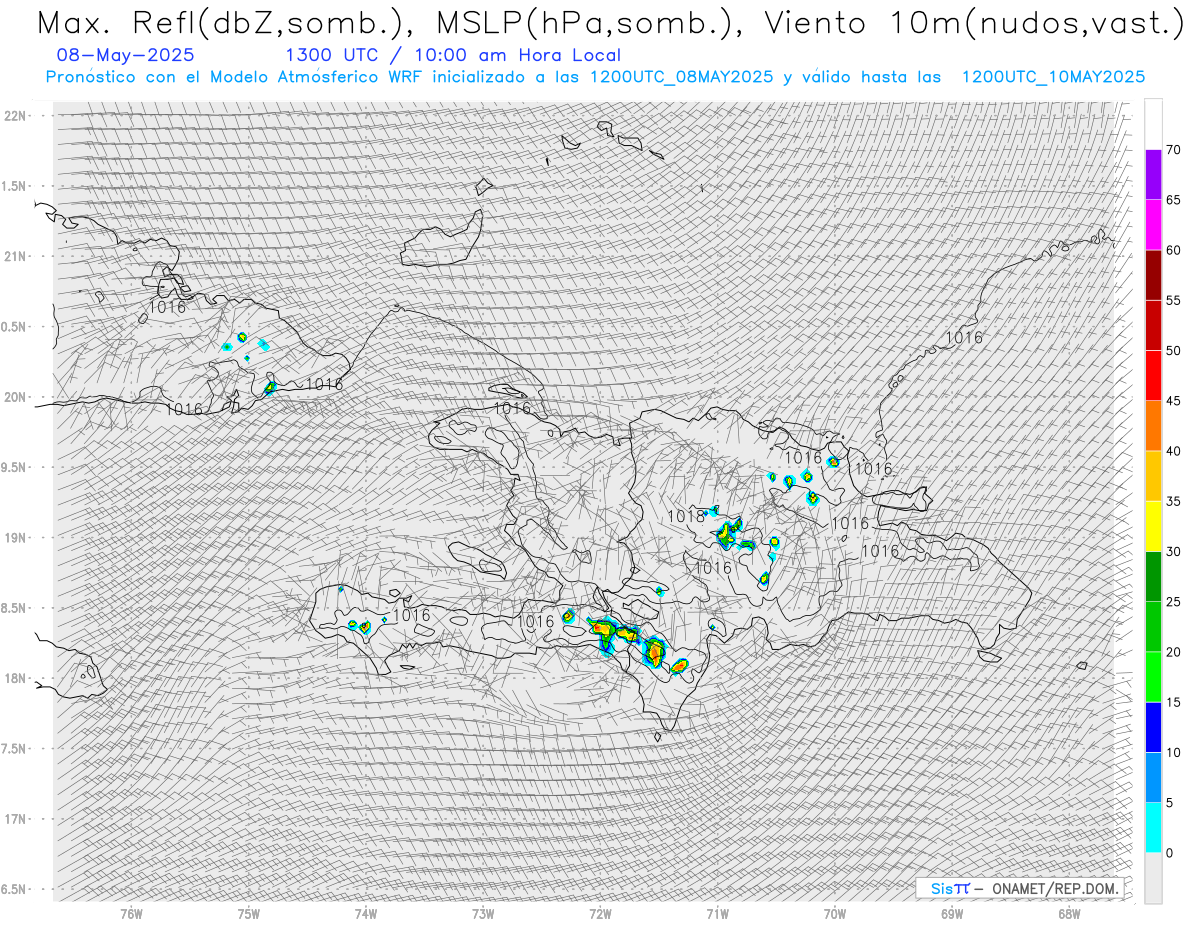Select the date text '08-May-2025'
This screenshot has height=927, width=1200.
126,56
